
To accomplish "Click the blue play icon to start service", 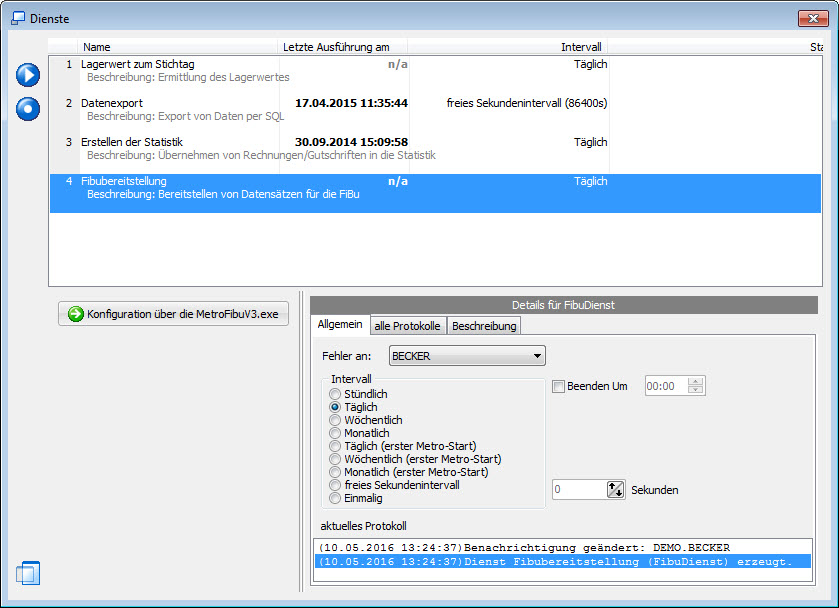I will tap(28, 75).
